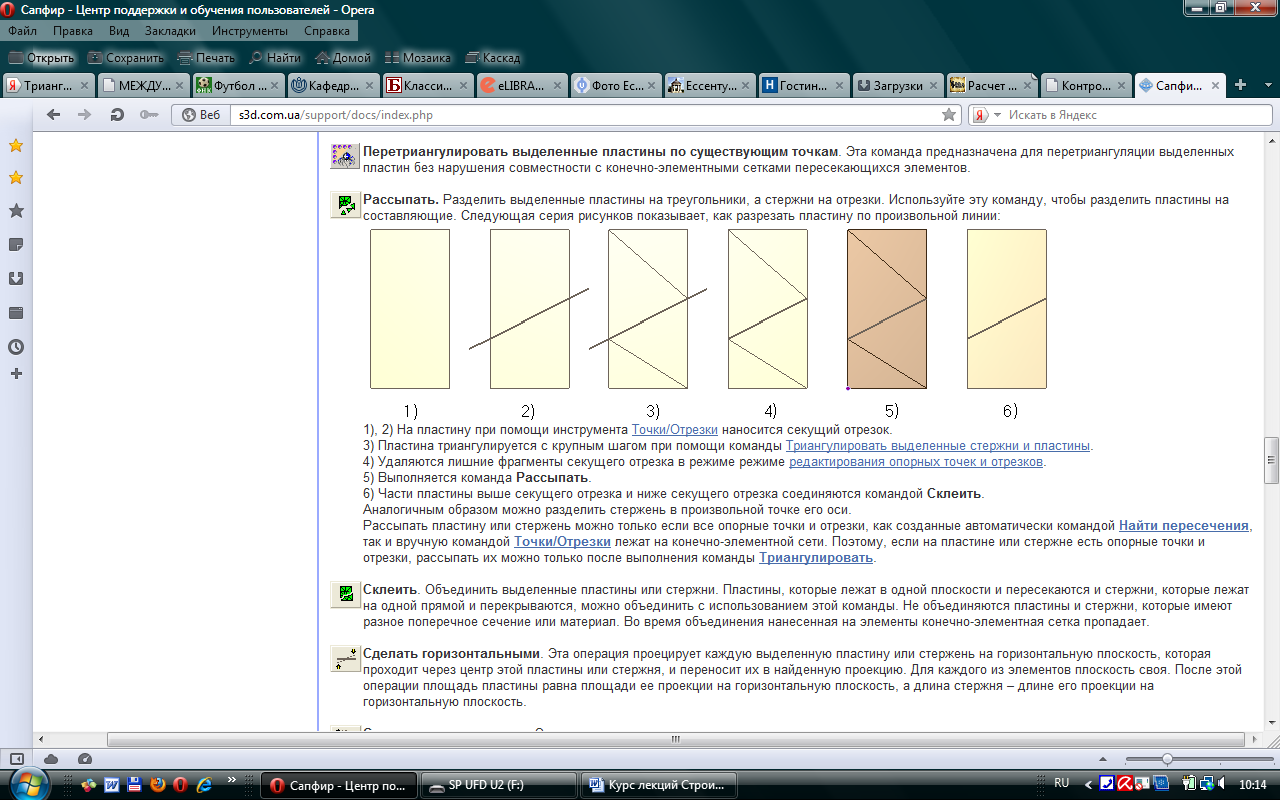Click the horizontal page scrollbar
Screen dimensions: 1280x800
pos(675,740)
